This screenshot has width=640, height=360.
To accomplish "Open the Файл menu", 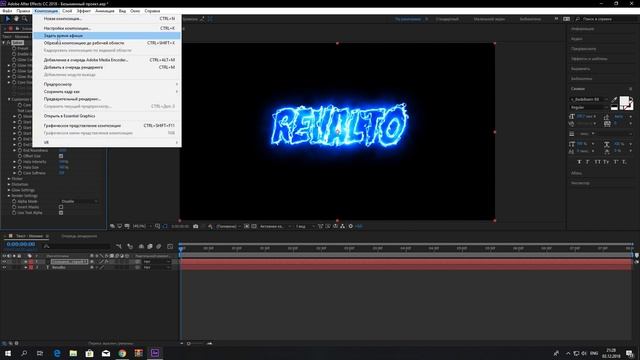I will pos(7,11).
